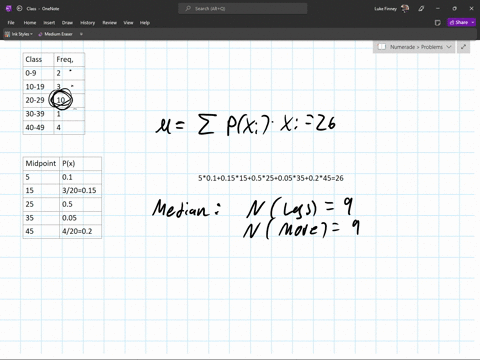Click the 'P(x)' header cell
The width and height of the screenshot is (480, 360).
pos(80,163)
